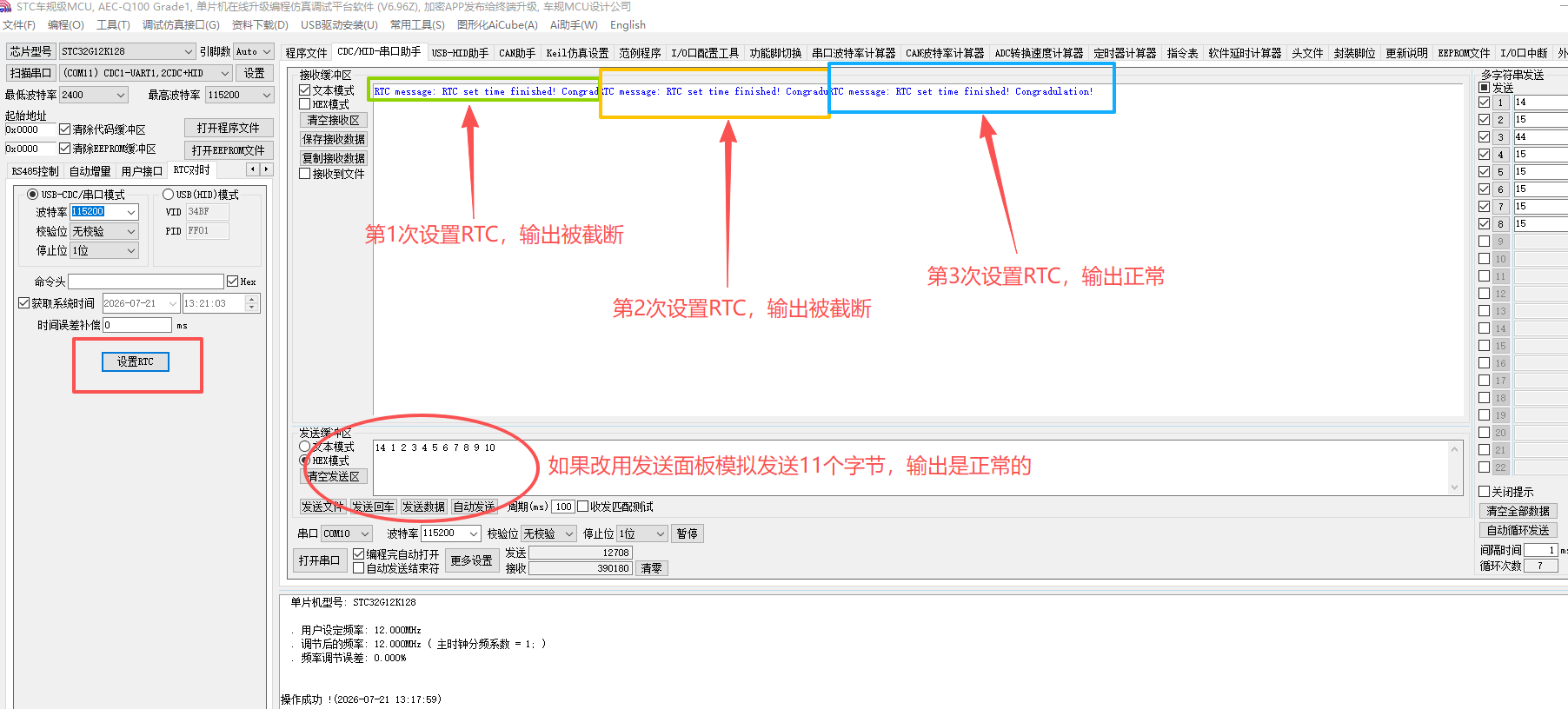Viewport: 1568px width, 709px height.
Task: Select the 用户接口 tab in left panel
Action: tap(143, 171)
